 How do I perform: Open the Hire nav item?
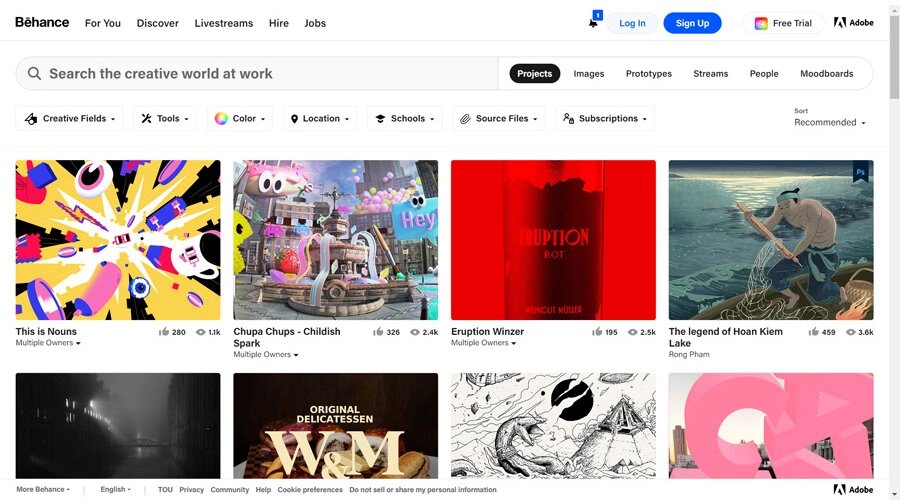[278, 23]
